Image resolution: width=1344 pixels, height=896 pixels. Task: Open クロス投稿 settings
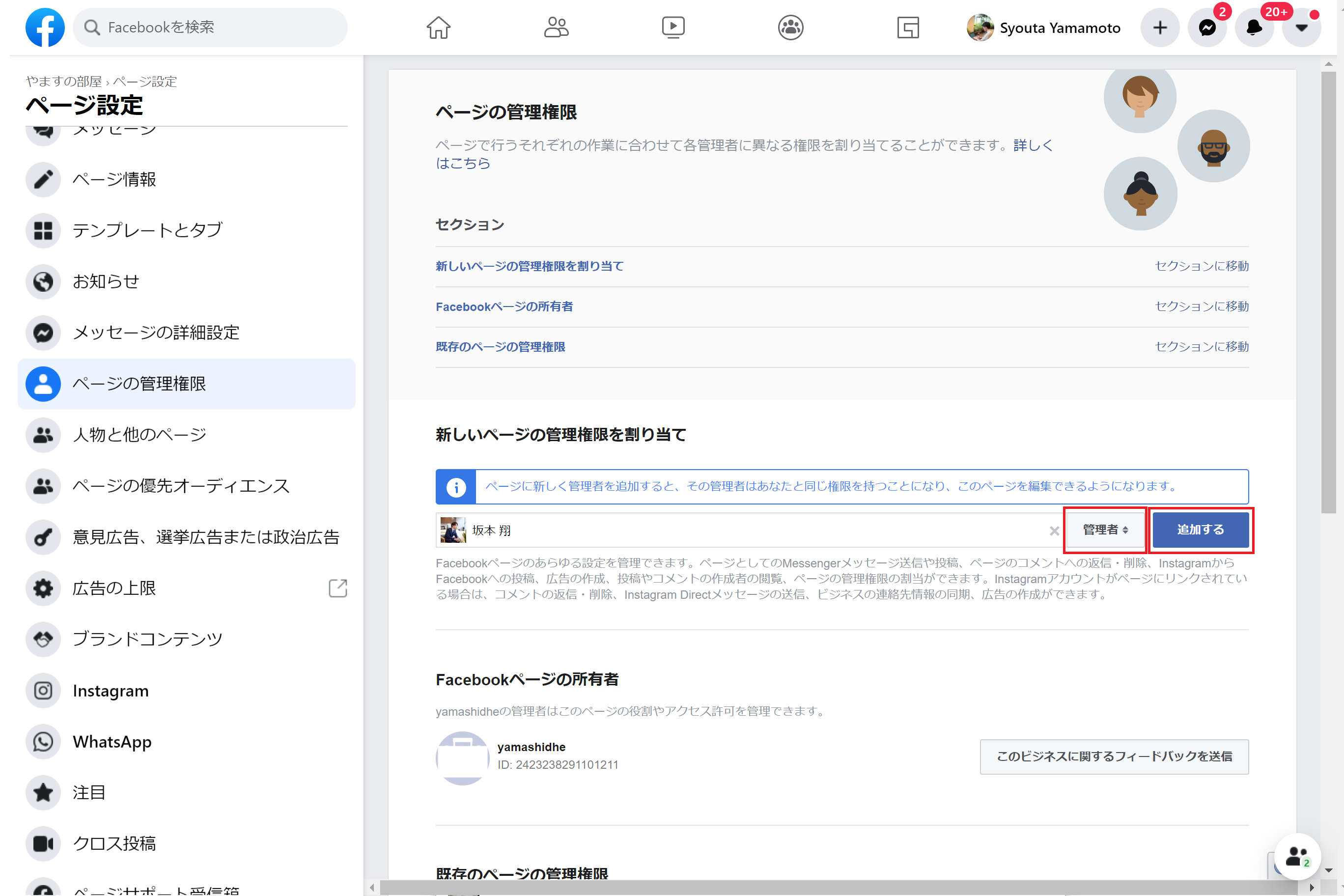186,843
